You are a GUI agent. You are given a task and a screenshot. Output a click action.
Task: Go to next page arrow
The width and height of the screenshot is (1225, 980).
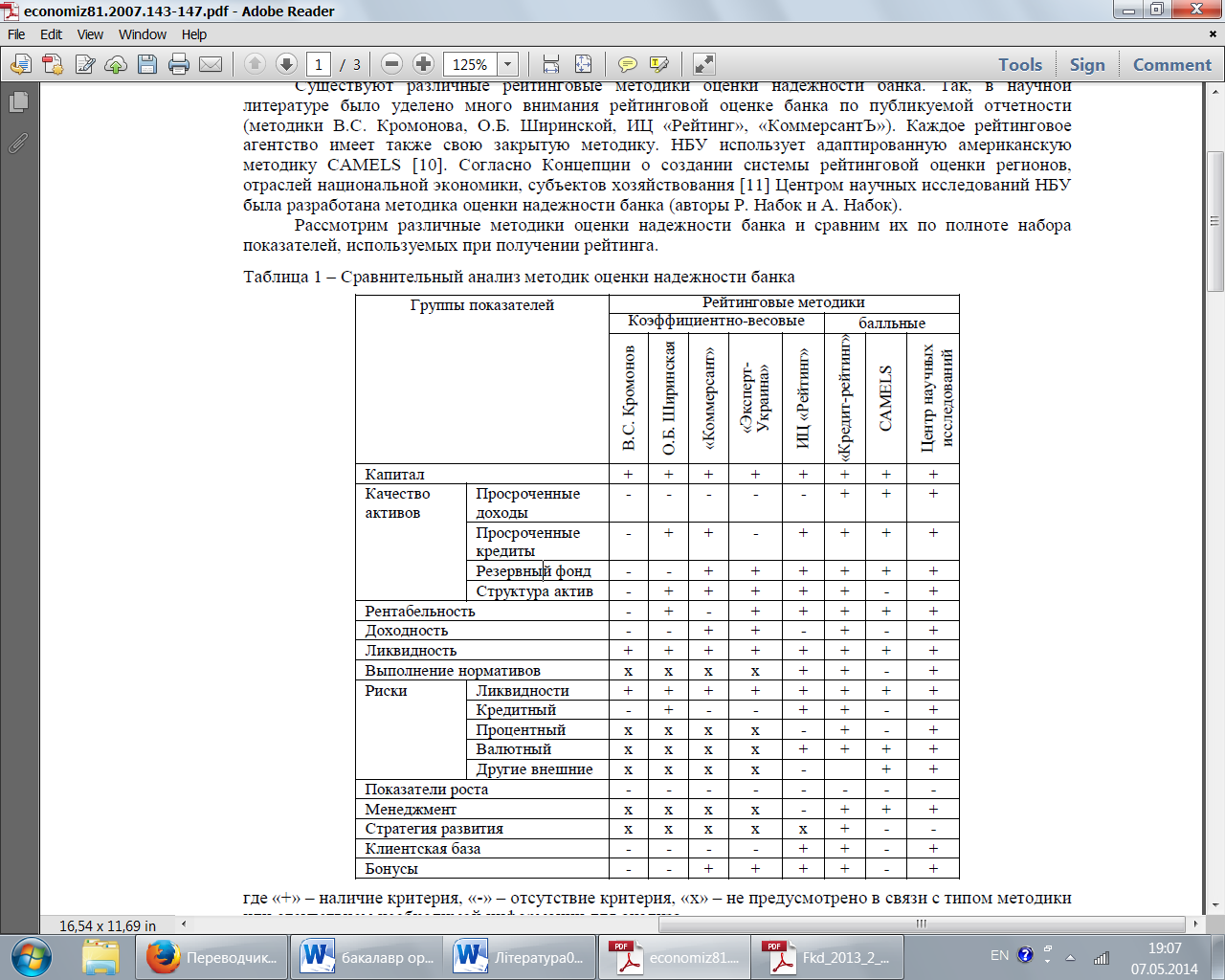click(x=286, y=64)
